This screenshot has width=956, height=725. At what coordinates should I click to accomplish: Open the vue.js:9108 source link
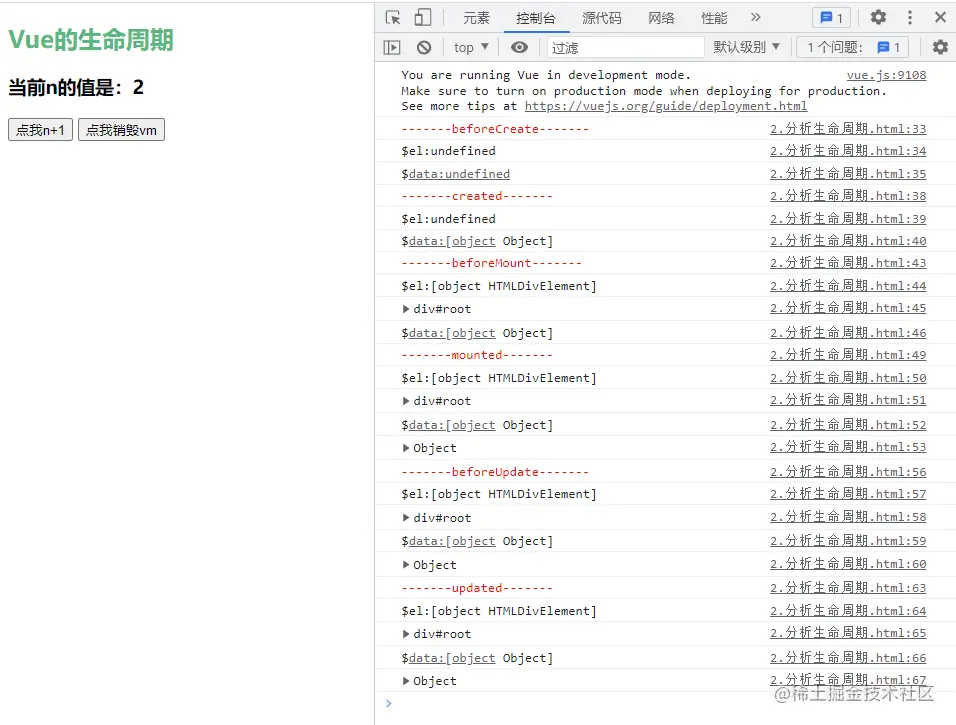(x=886, y=75)
